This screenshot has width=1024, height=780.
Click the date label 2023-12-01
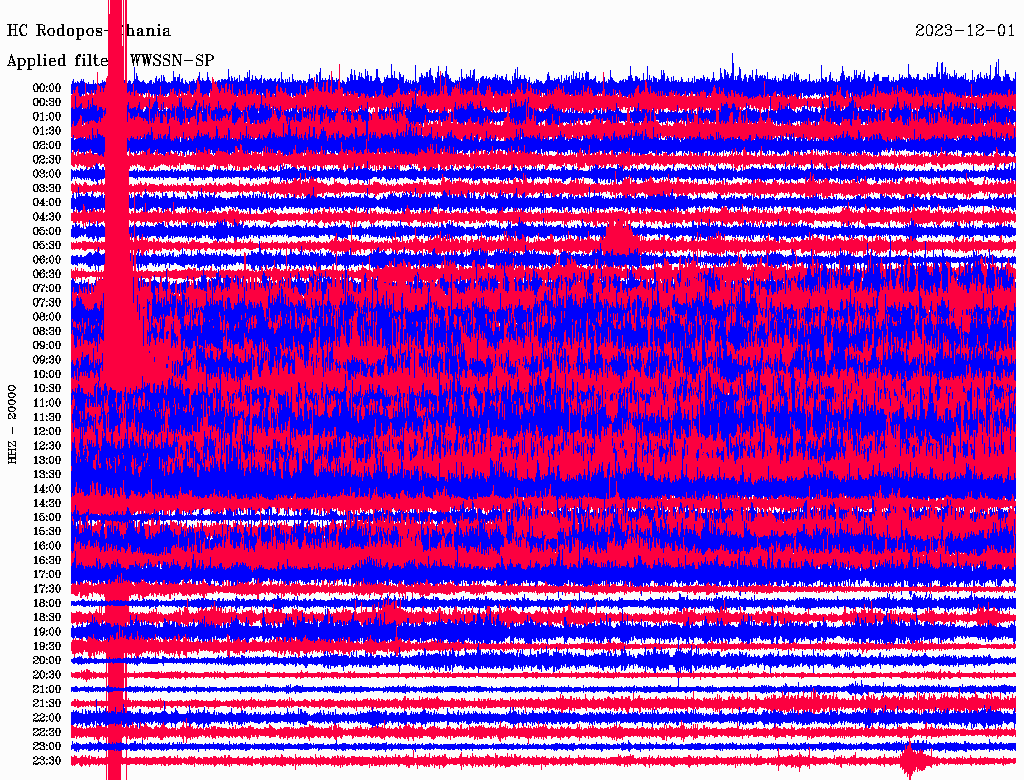click(965, 31)
